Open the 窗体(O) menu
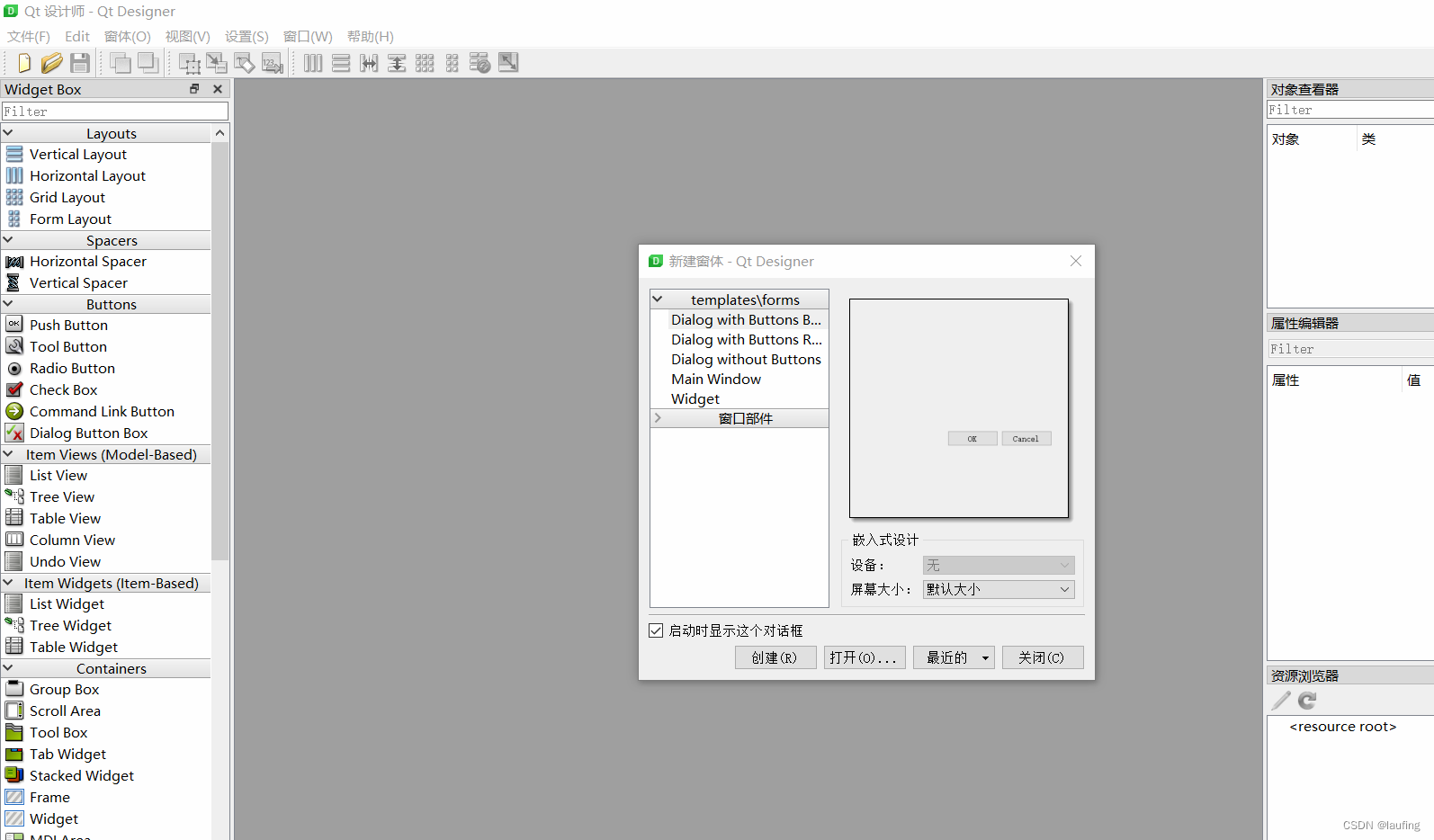Viewport: 1434px width, 840px height. (x=128, y=37)
